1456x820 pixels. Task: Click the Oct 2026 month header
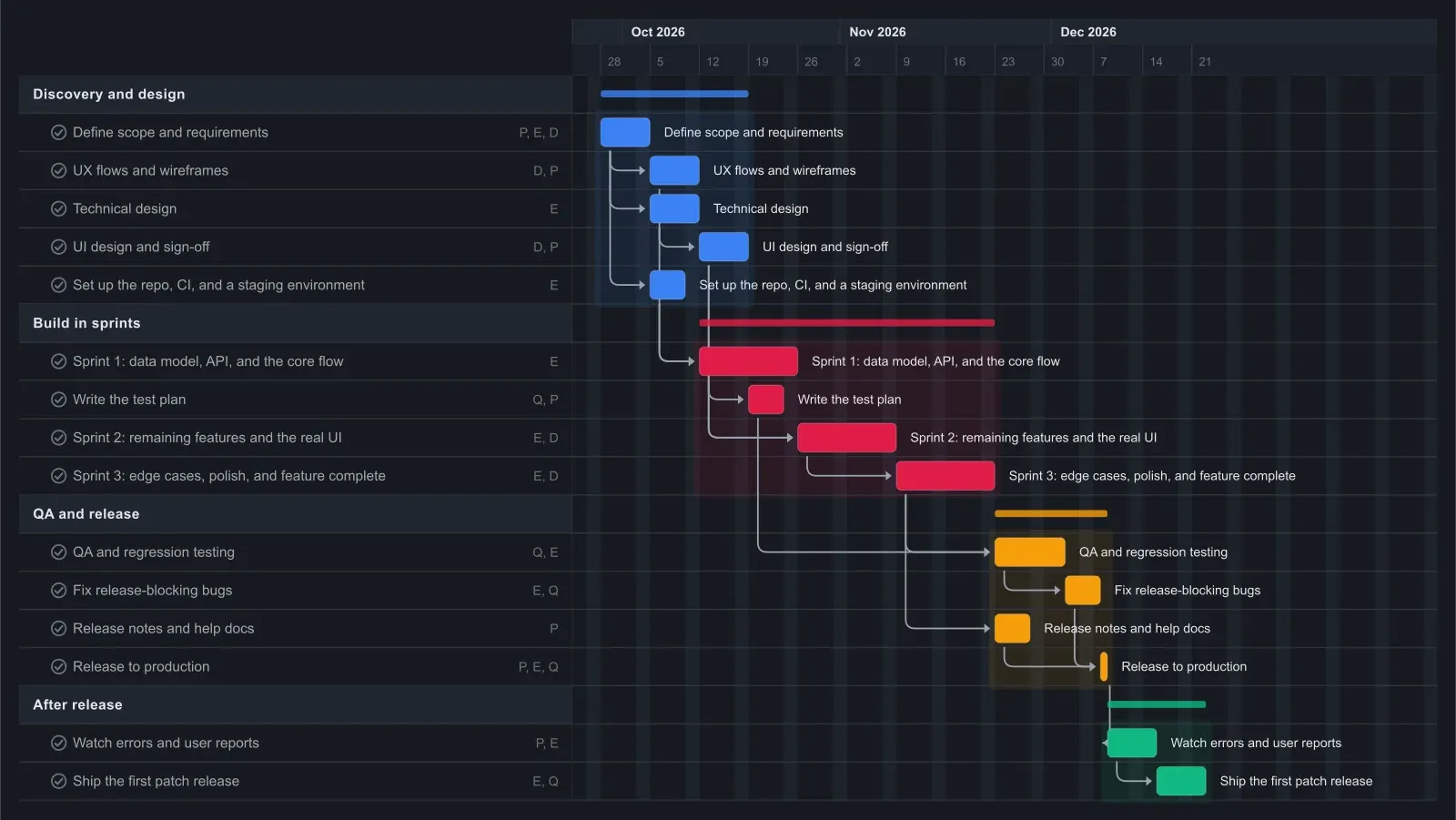pos(658,32)
